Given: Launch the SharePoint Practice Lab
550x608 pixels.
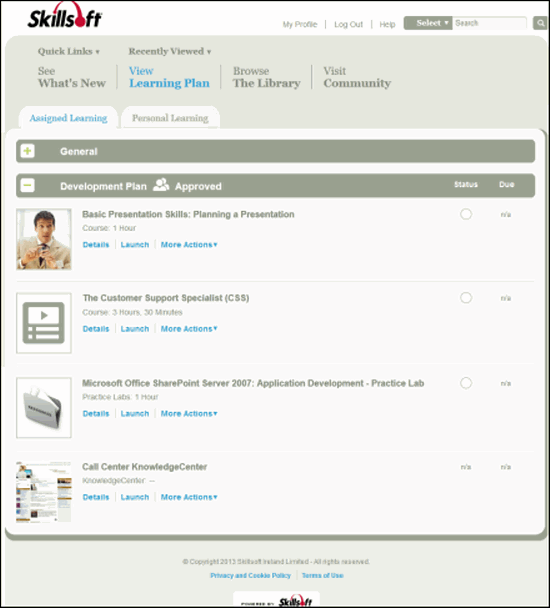Looking at the screenshot, I should [x=135, y=414].
